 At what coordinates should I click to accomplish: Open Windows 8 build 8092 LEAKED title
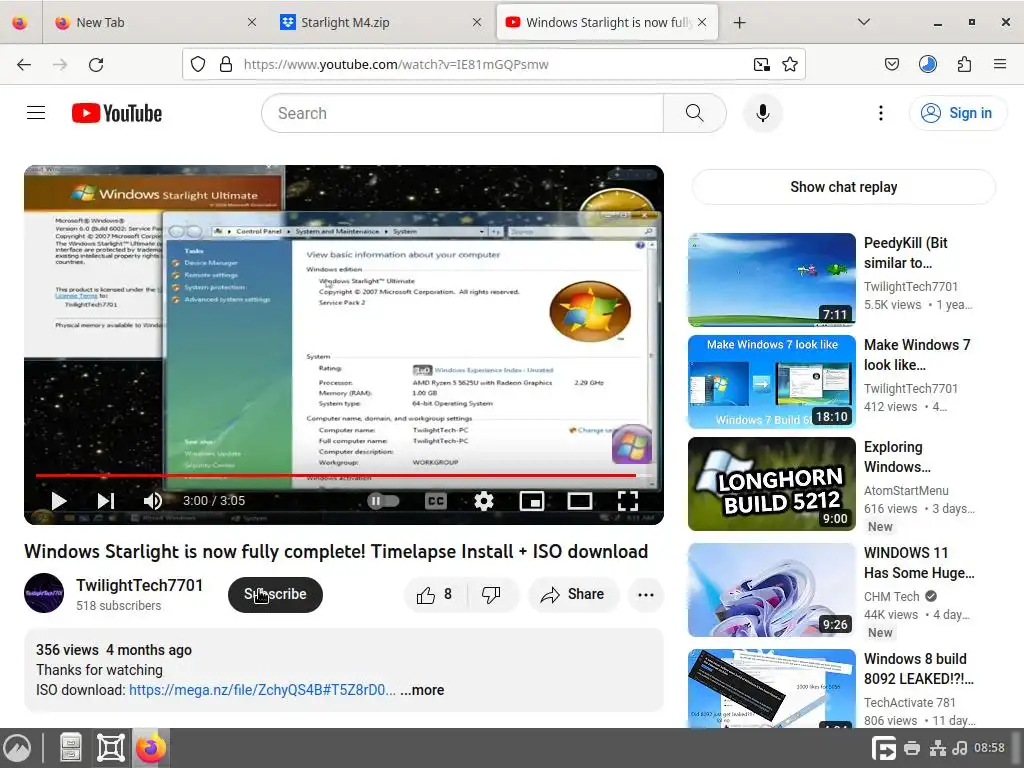tap(918, 669)
